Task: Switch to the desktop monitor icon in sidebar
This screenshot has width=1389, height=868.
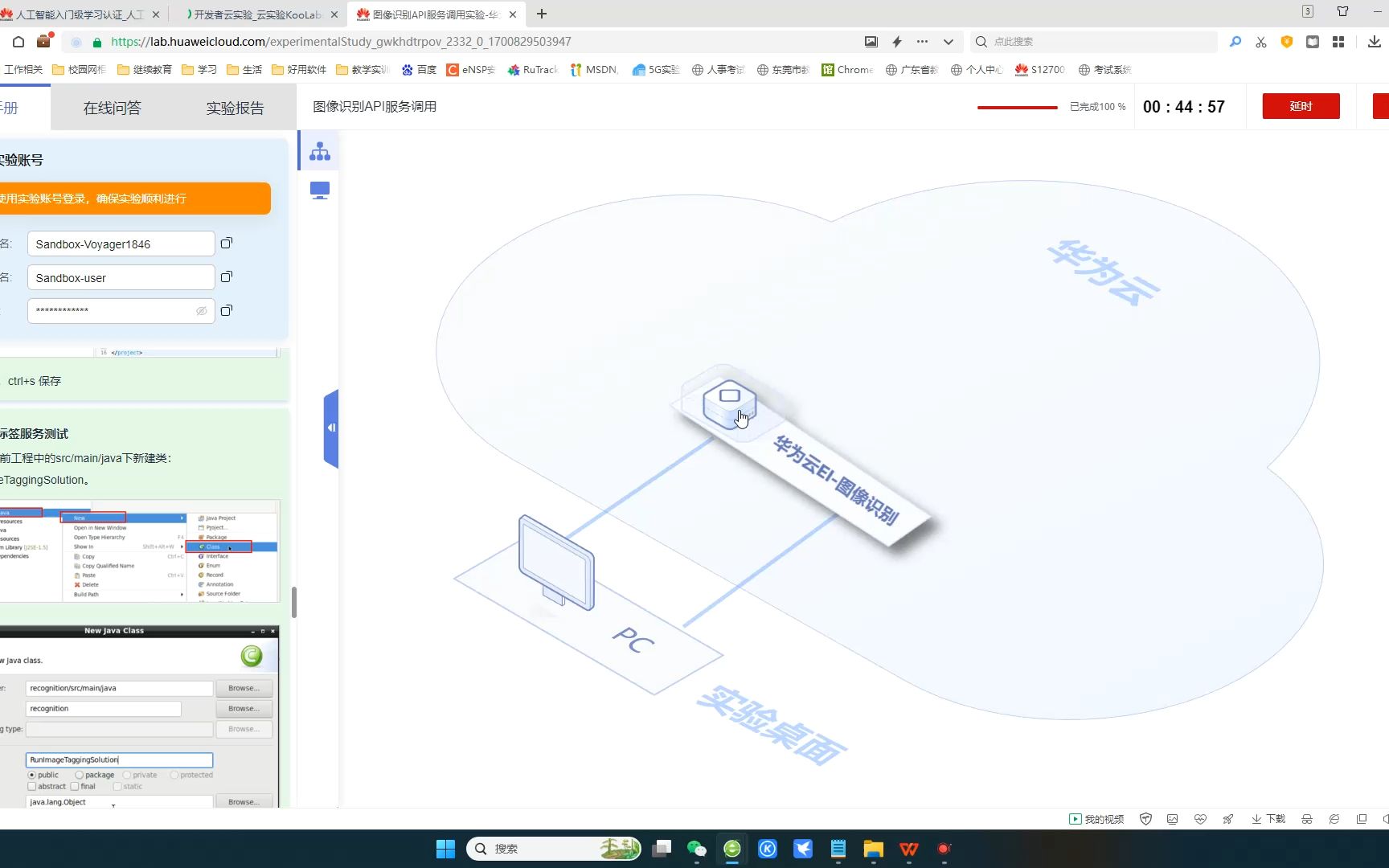Action: 320,190
